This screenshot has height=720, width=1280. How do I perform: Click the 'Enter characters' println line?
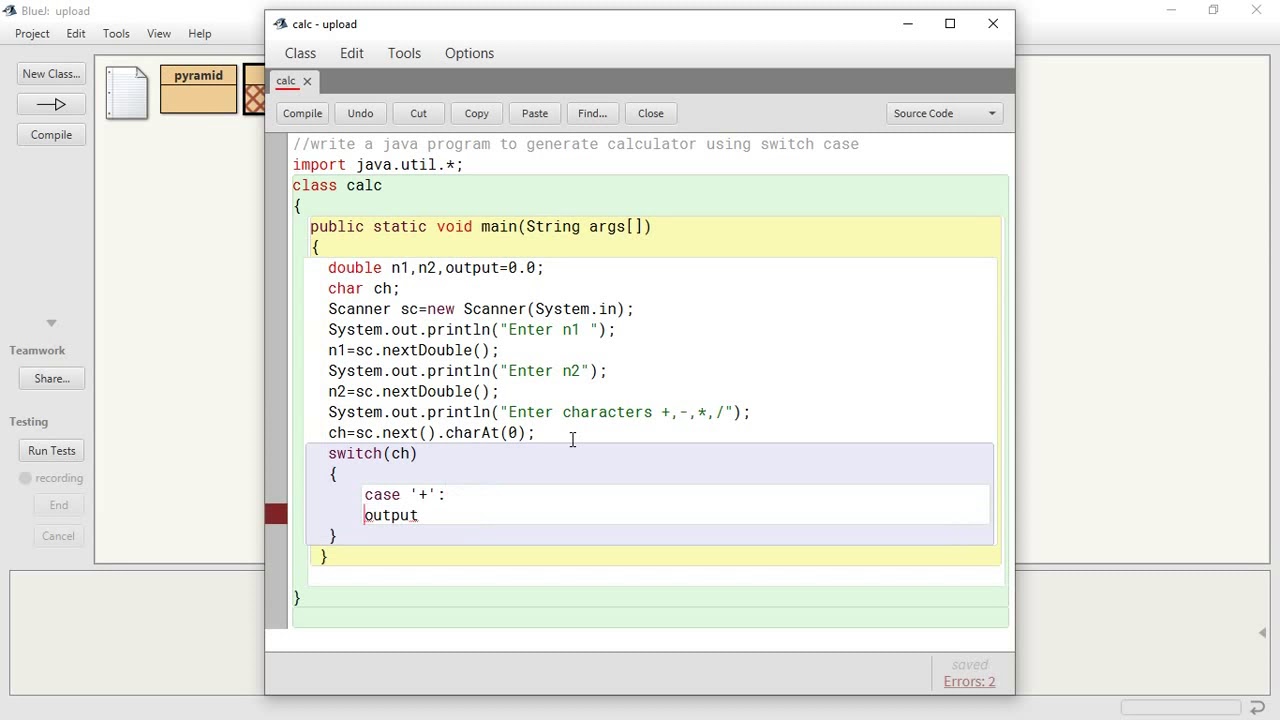[x=539, y=412]
